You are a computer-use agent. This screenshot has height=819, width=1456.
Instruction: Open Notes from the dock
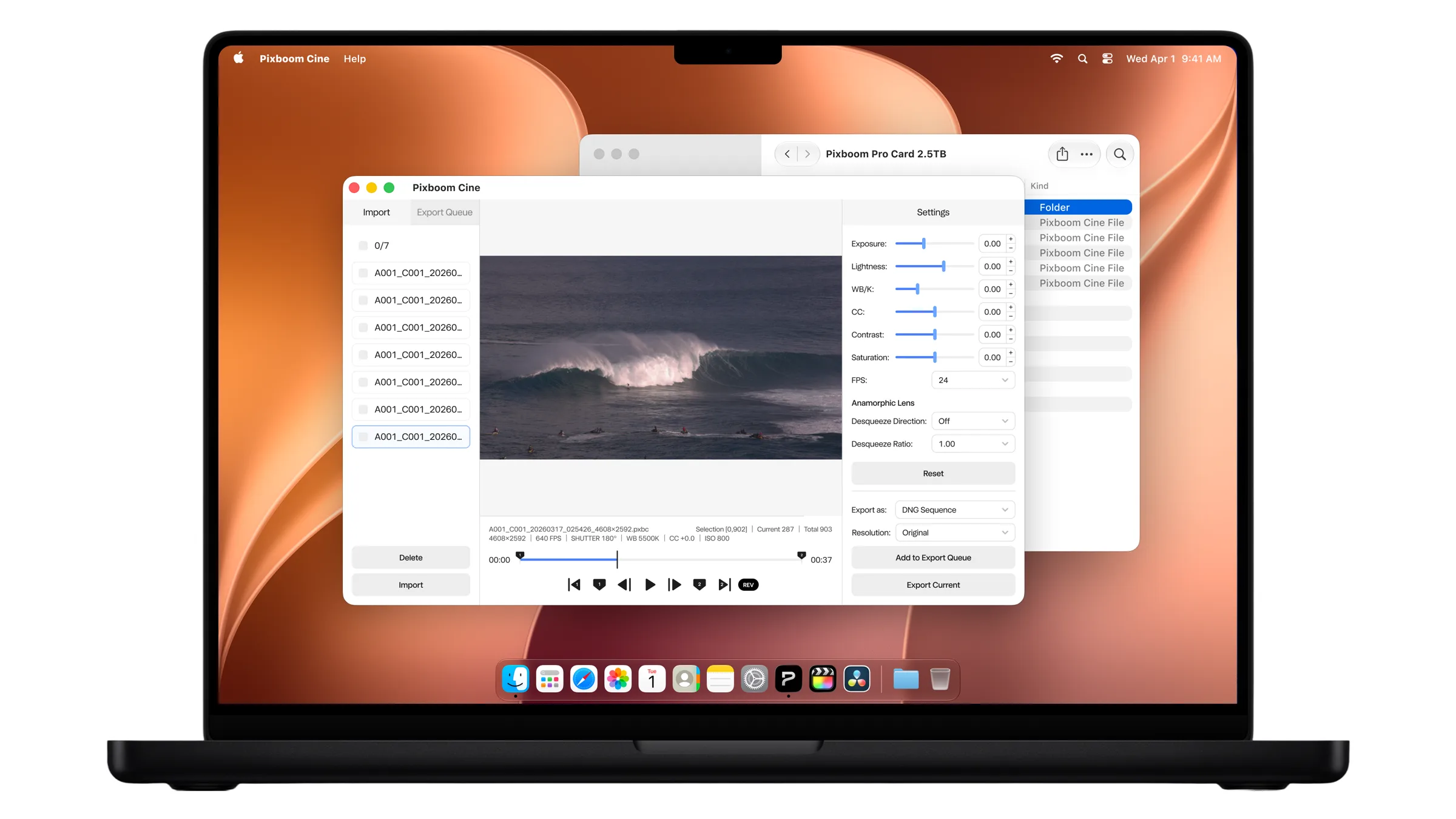pos(720,679)
